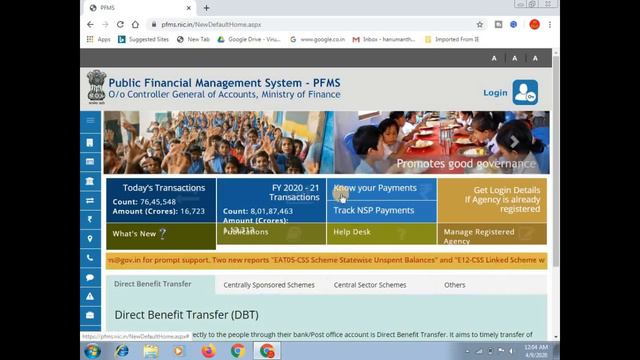Click the Chrome profile avatar
Viewport: 640px width, 360px height.
(x=534, y=24)
